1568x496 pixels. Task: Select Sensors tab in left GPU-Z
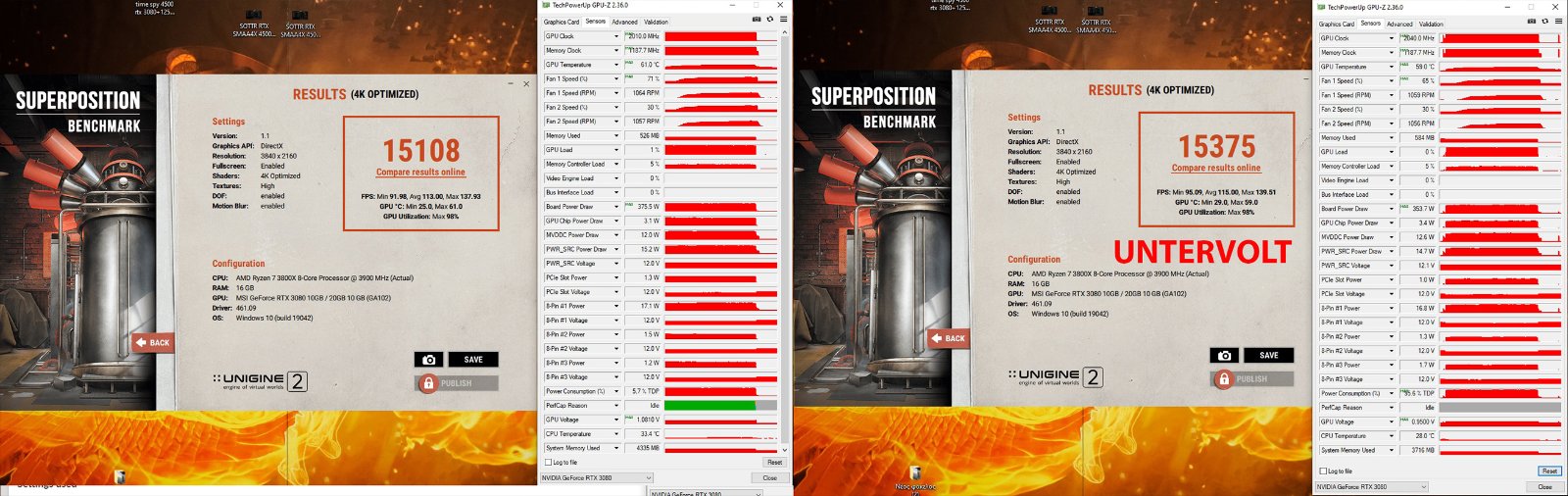[596, 21]
